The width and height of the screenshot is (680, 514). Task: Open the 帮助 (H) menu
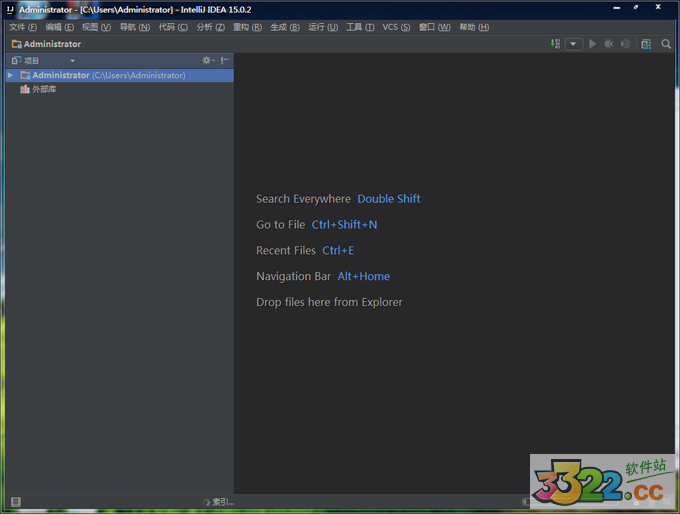tap(474, 27)
